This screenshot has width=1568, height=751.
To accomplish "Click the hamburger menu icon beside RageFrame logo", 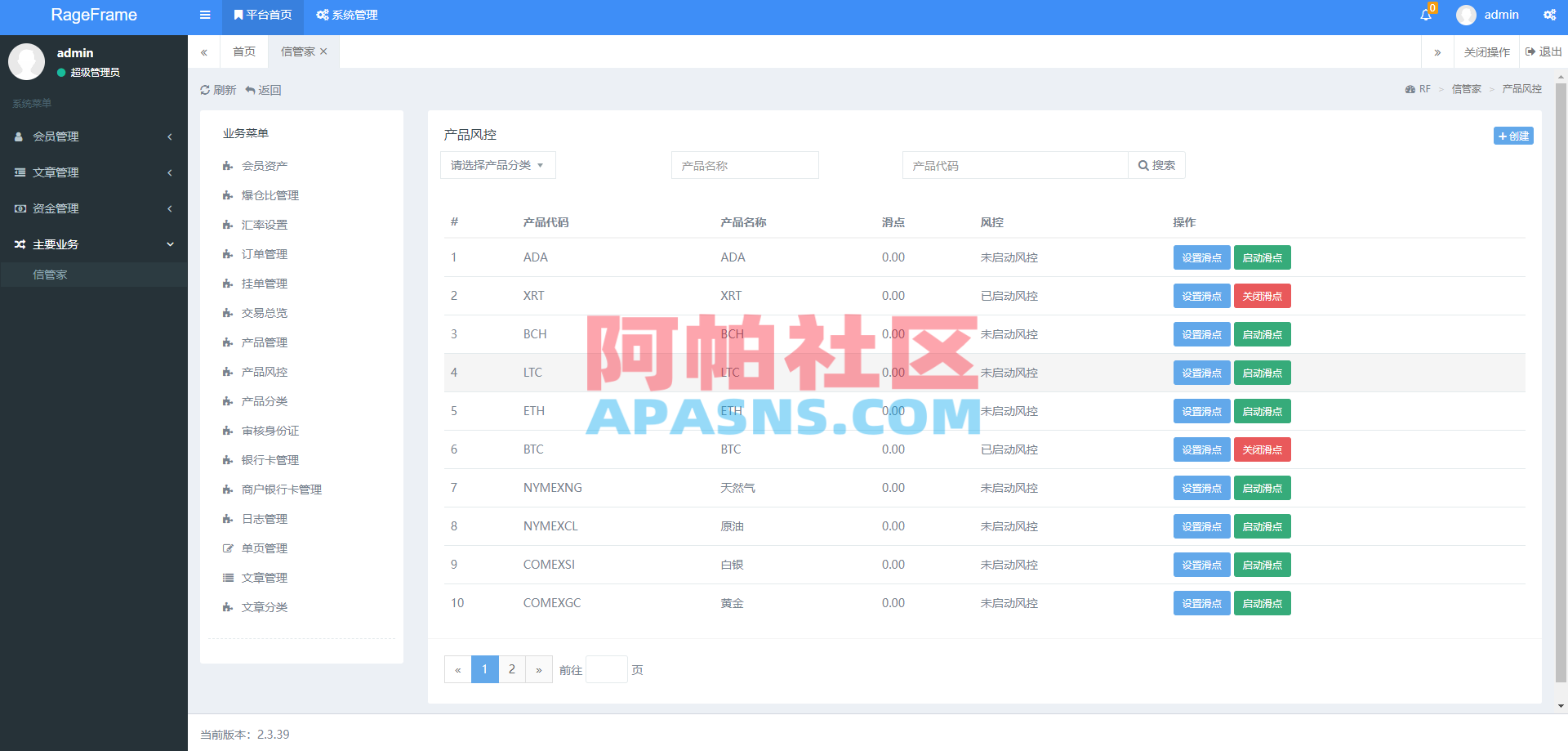I will click(205, 15).
